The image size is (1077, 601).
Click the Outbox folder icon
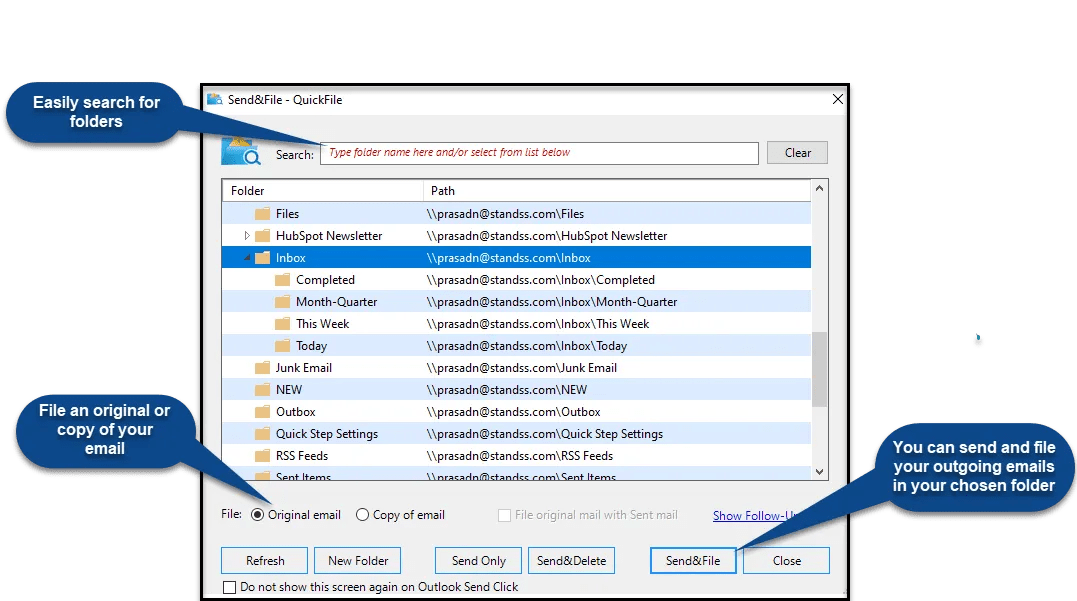tap(261, 411)
